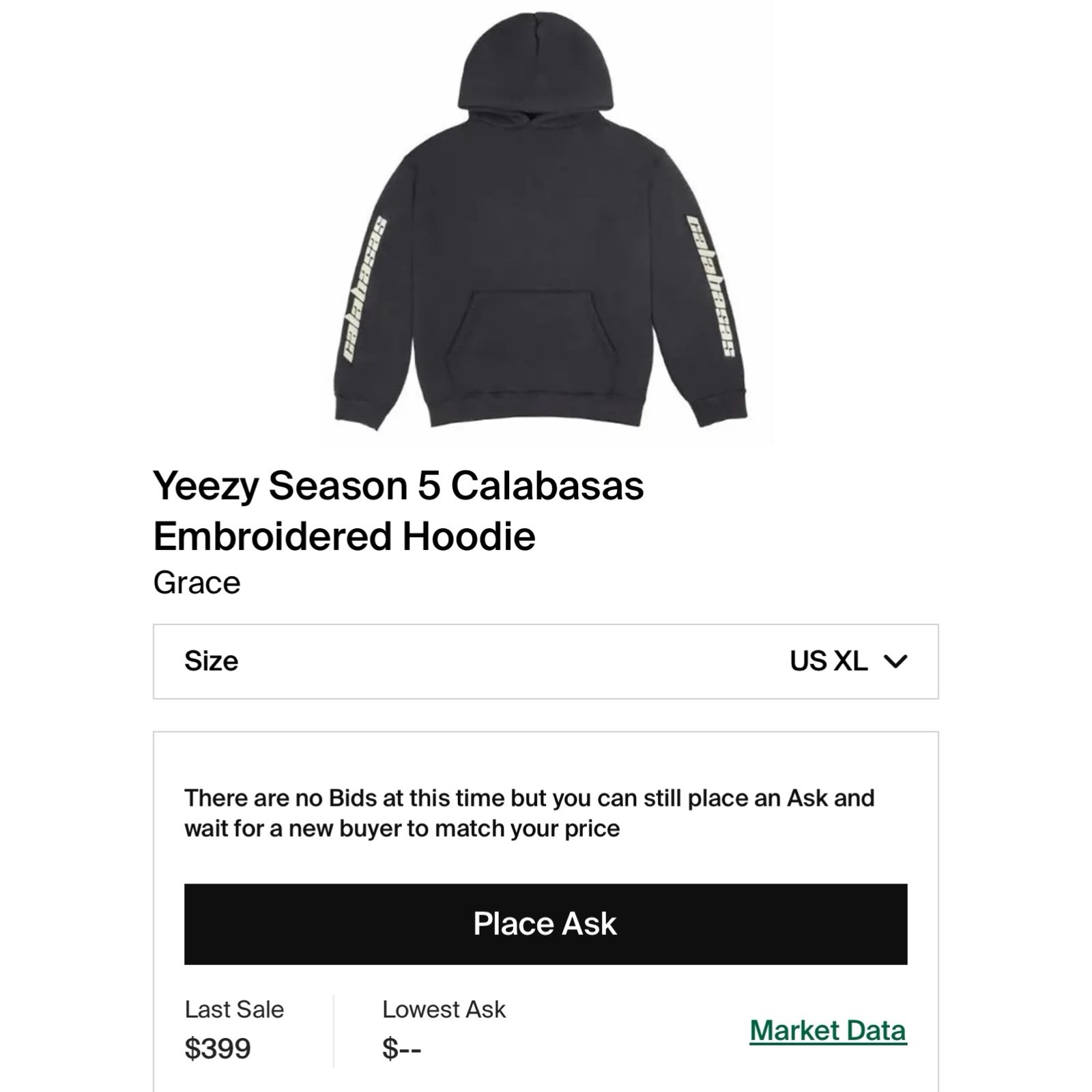Click the Grace colorway label
Screen dimensions: 1092x1092
coord(197,583)
